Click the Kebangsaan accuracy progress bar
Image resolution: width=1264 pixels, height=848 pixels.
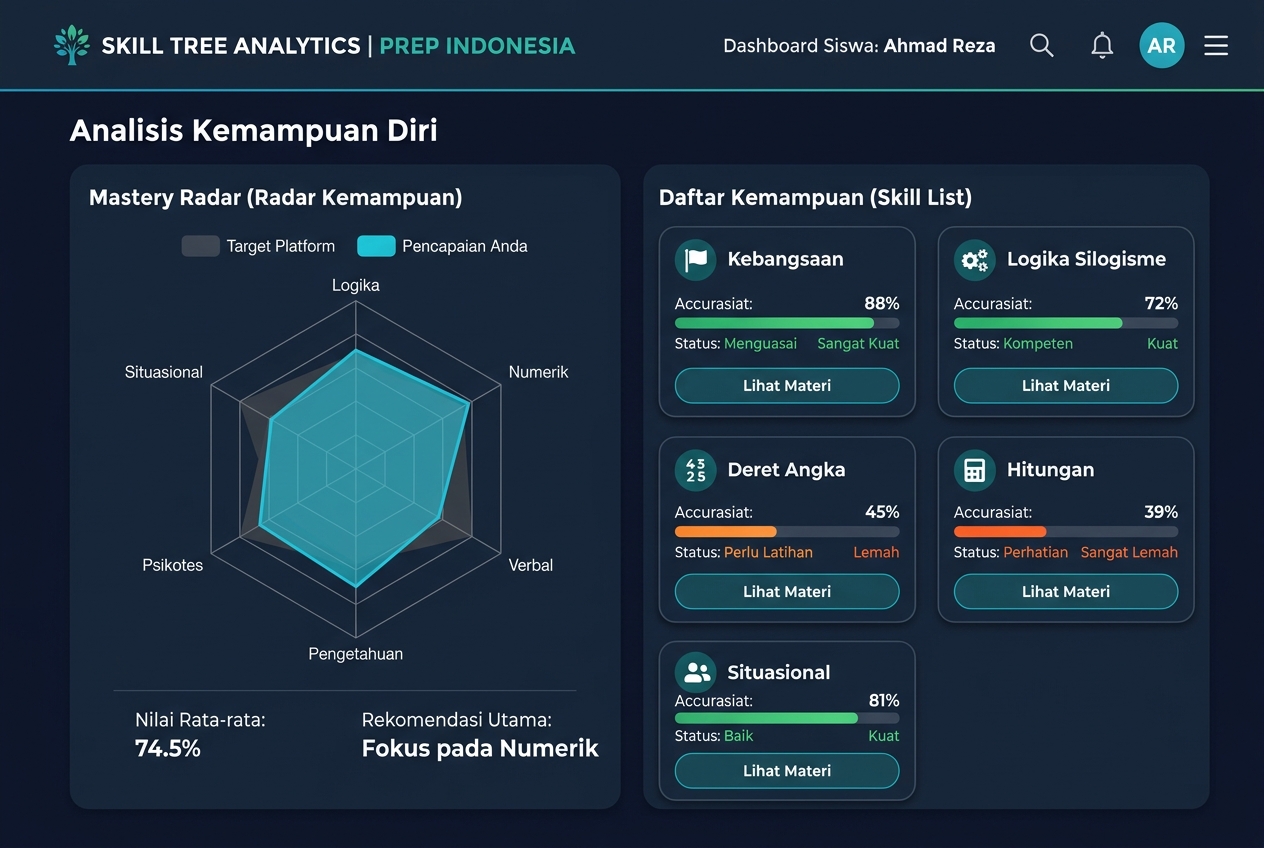[787, 323]
